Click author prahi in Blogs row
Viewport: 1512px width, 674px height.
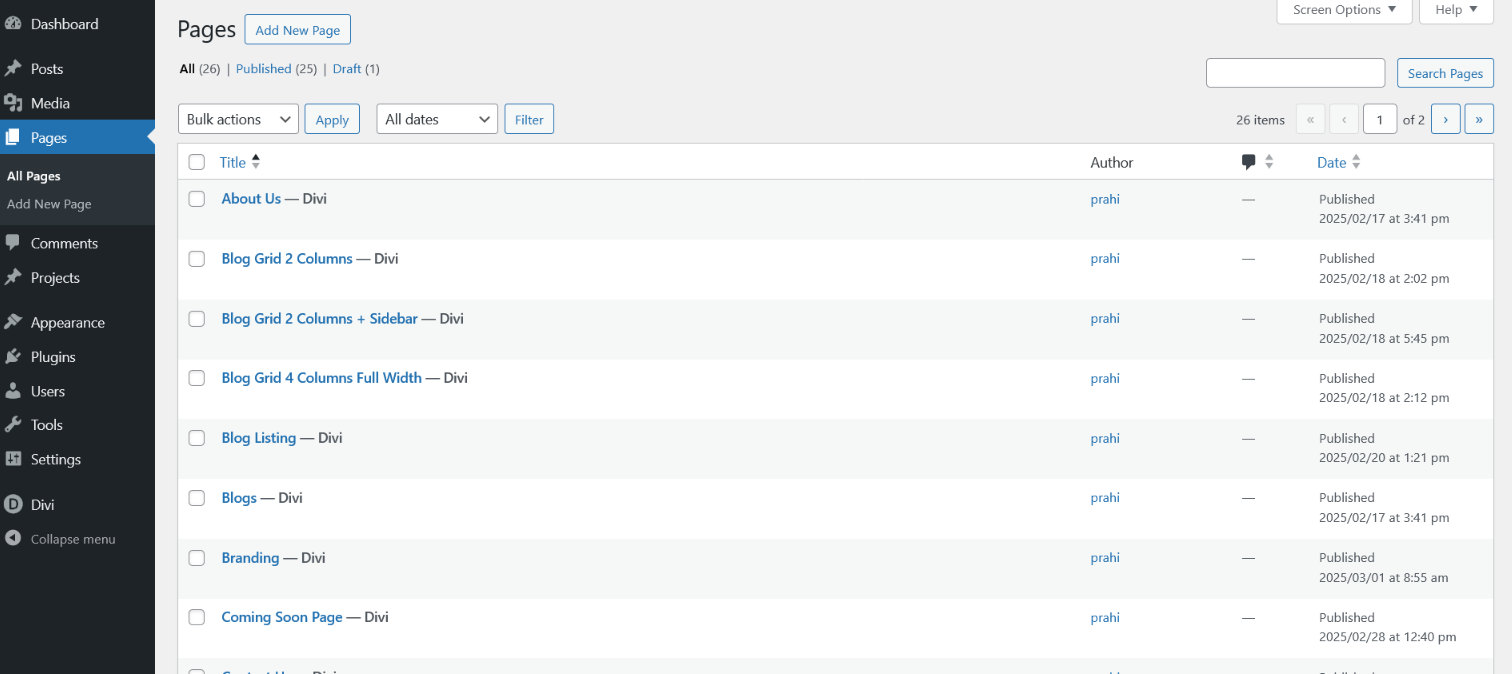(1105, 498)
